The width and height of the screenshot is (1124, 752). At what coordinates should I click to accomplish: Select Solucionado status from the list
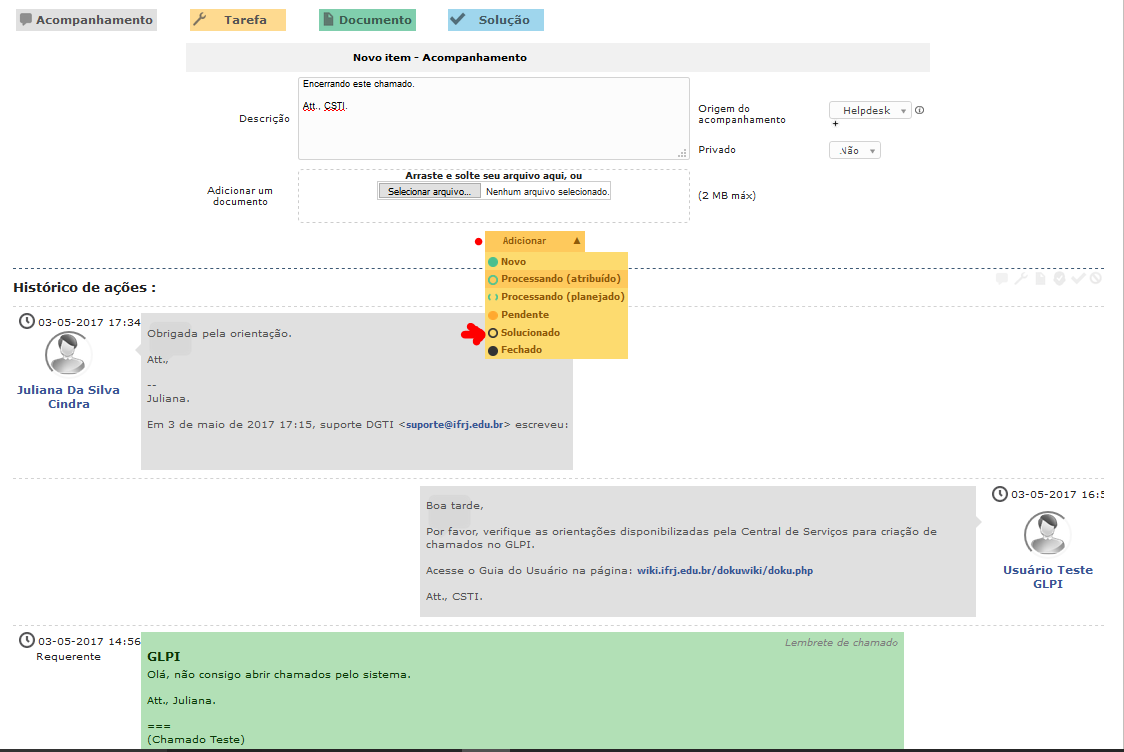(x=530, y=332)
